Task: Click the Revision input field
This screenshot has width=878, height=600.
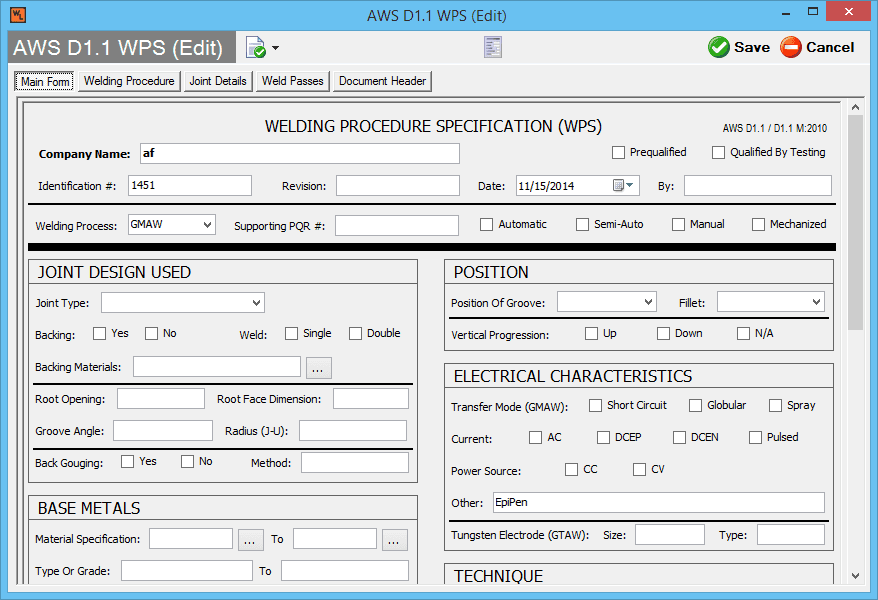Action: point(398,185)
